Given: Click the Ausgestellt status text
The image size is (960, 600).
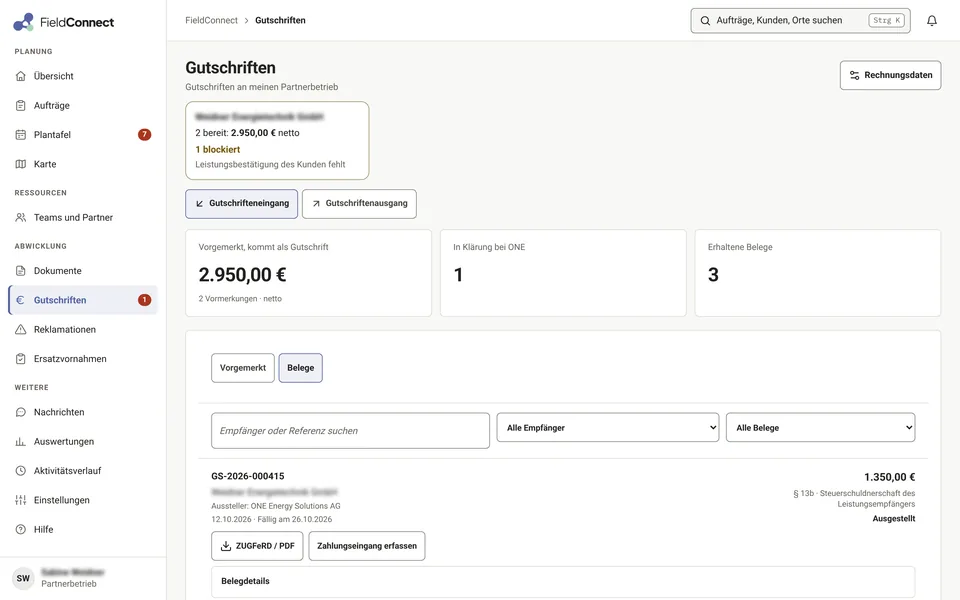Looking at the screenshot, I should coord(894,519).
